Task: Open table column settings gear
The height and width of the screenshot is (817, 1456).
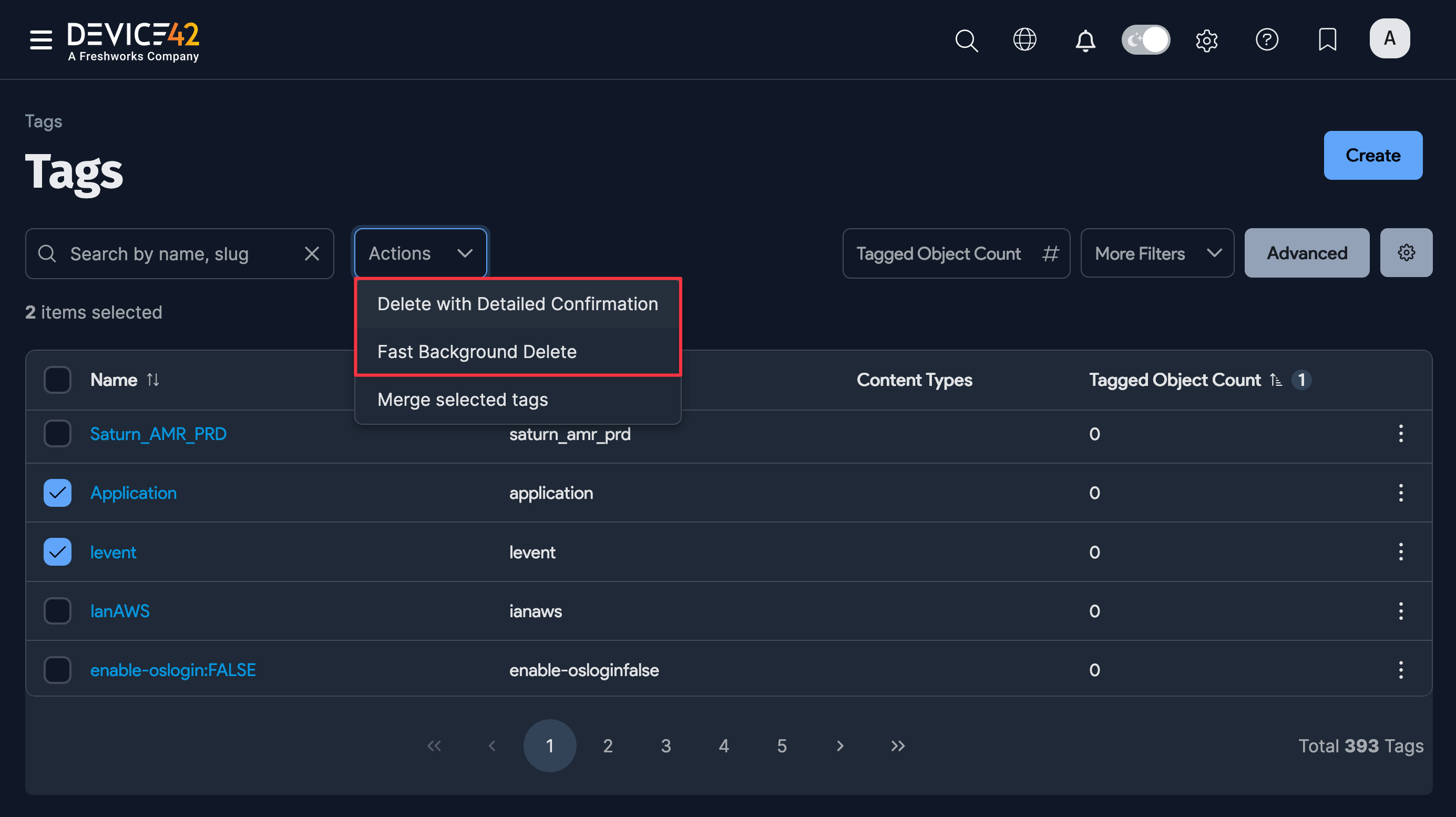Action: 1406,253
